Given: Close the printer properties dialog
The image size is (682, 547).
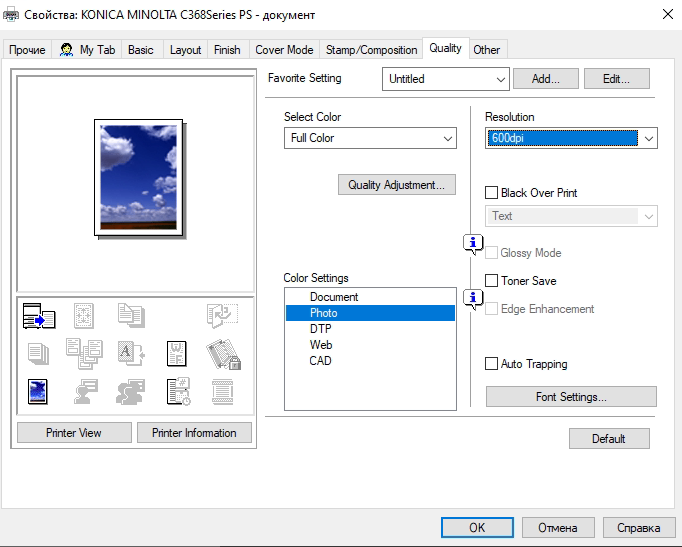Looking at the screenshot, I should tap(668, 14).
